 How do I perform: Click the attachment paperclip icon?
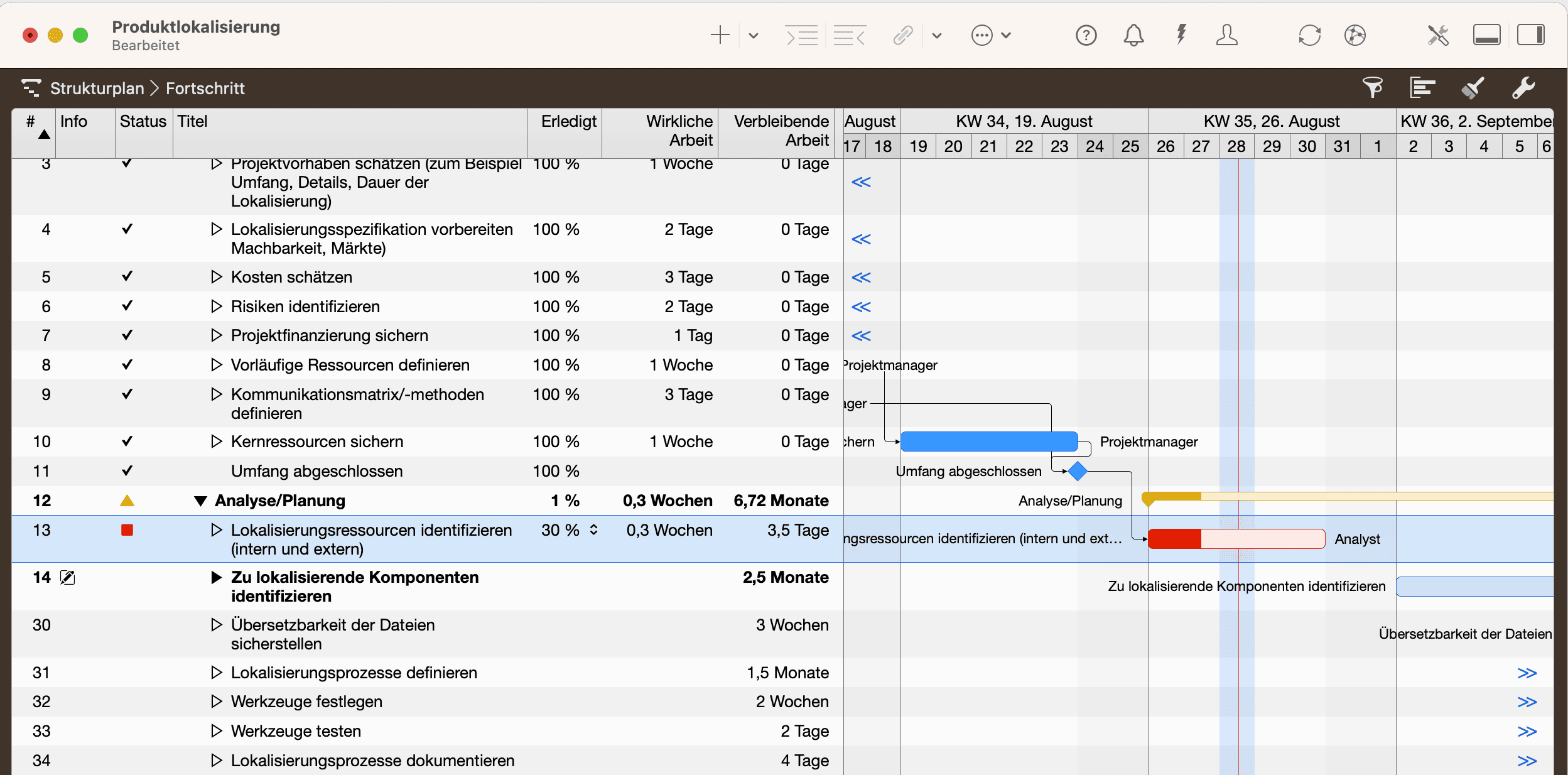pos(904,35)
